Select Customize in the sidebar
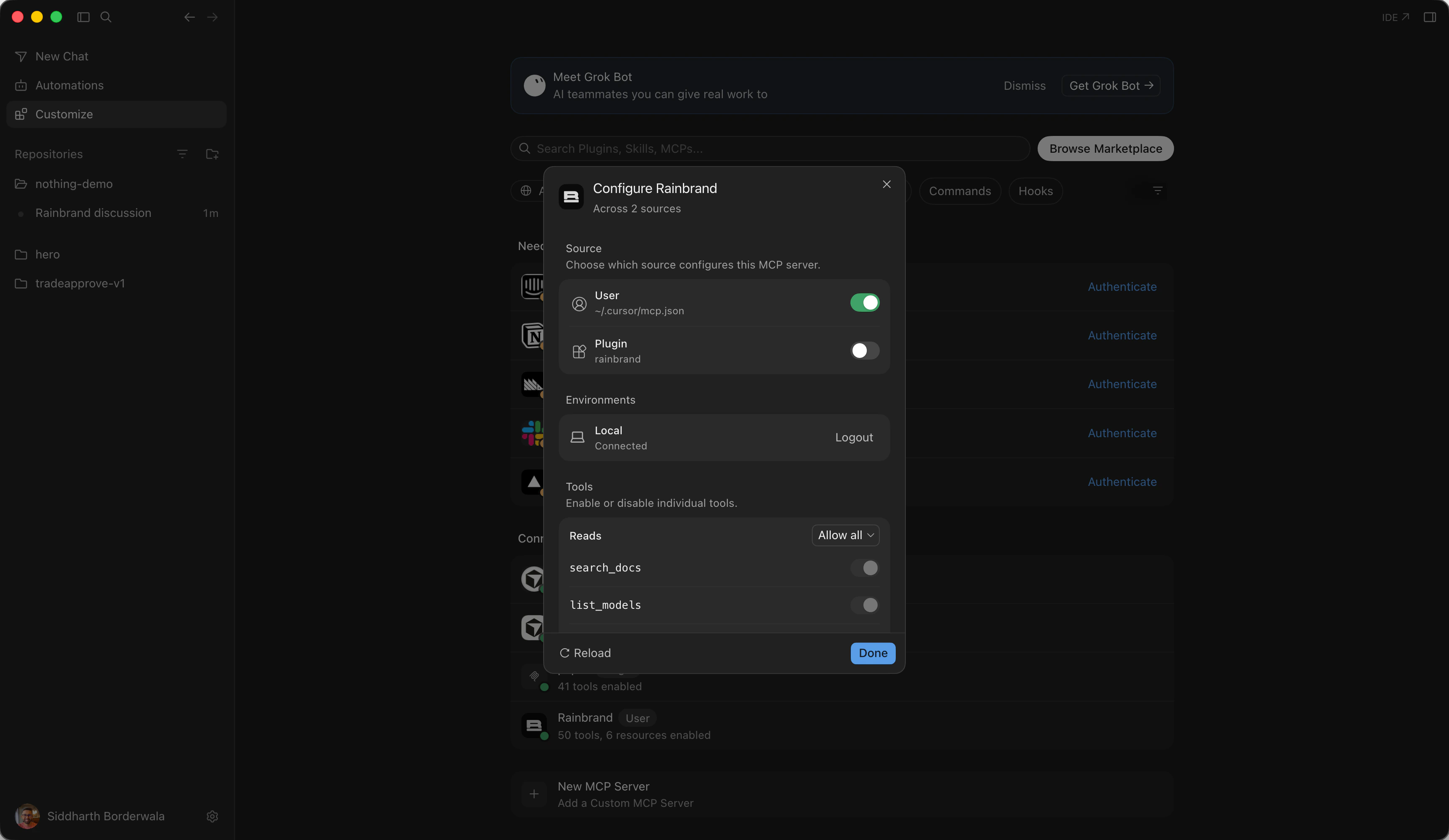The image size is (1449, 840). (x=116, y=114)
